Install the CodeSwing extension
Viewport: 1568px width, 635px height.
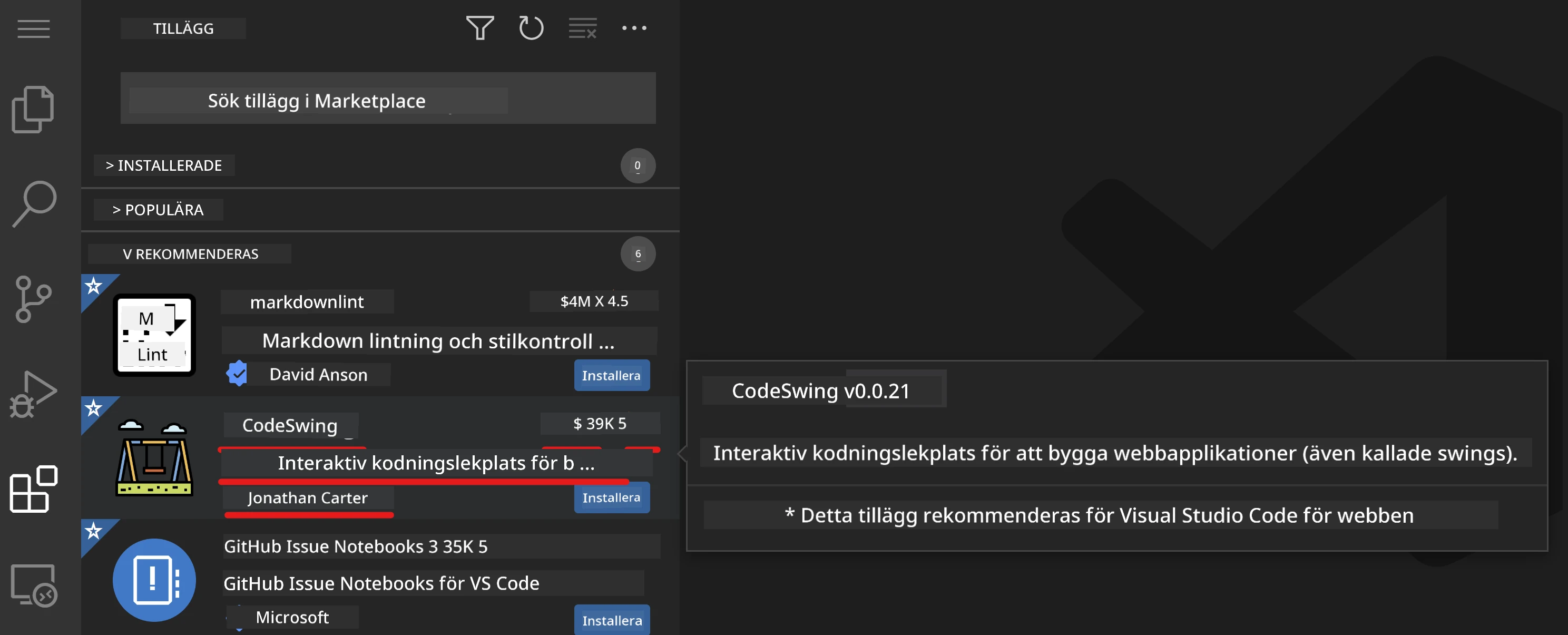[611, 497]
